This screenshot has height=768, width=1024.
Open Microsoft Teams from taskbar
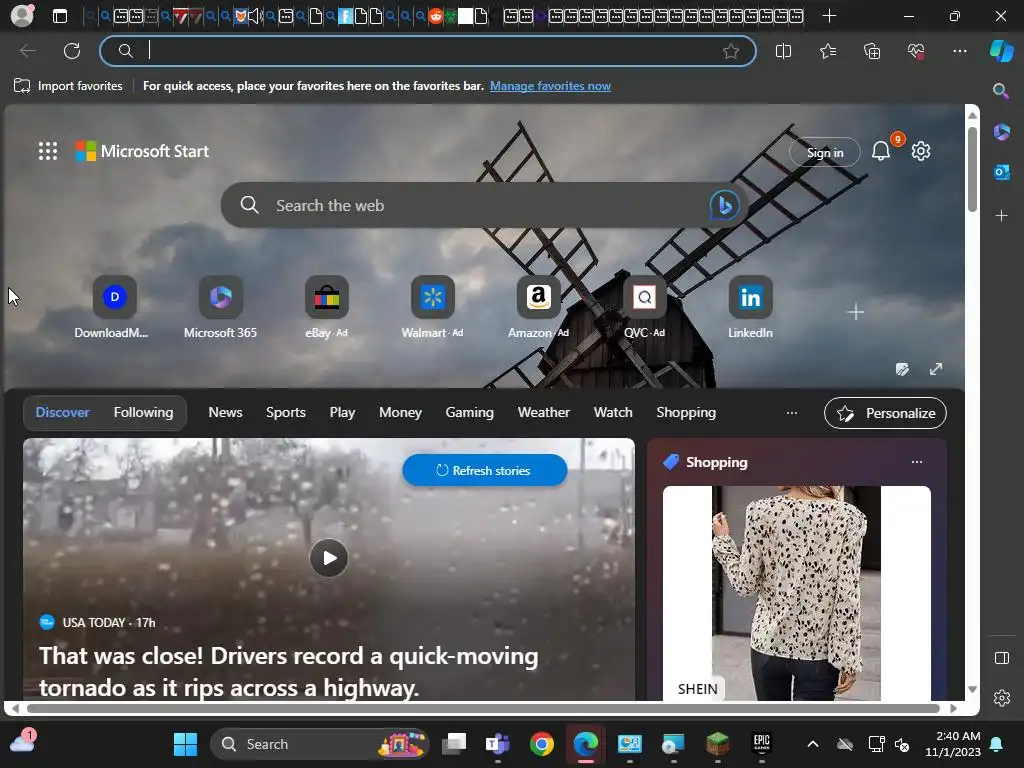[498, 744]
